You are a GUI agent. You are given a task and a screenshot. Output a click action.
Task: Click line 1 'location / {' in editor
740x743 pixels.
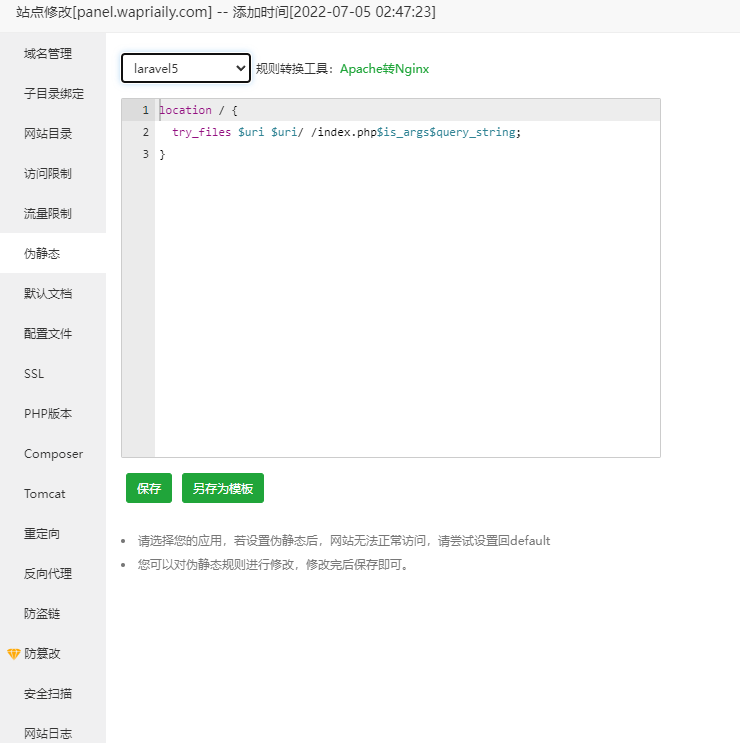pos(199,110)
